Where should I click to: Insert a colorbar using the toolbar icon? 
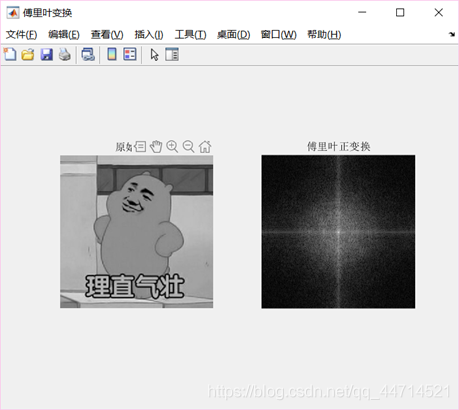tap(112, 54)
